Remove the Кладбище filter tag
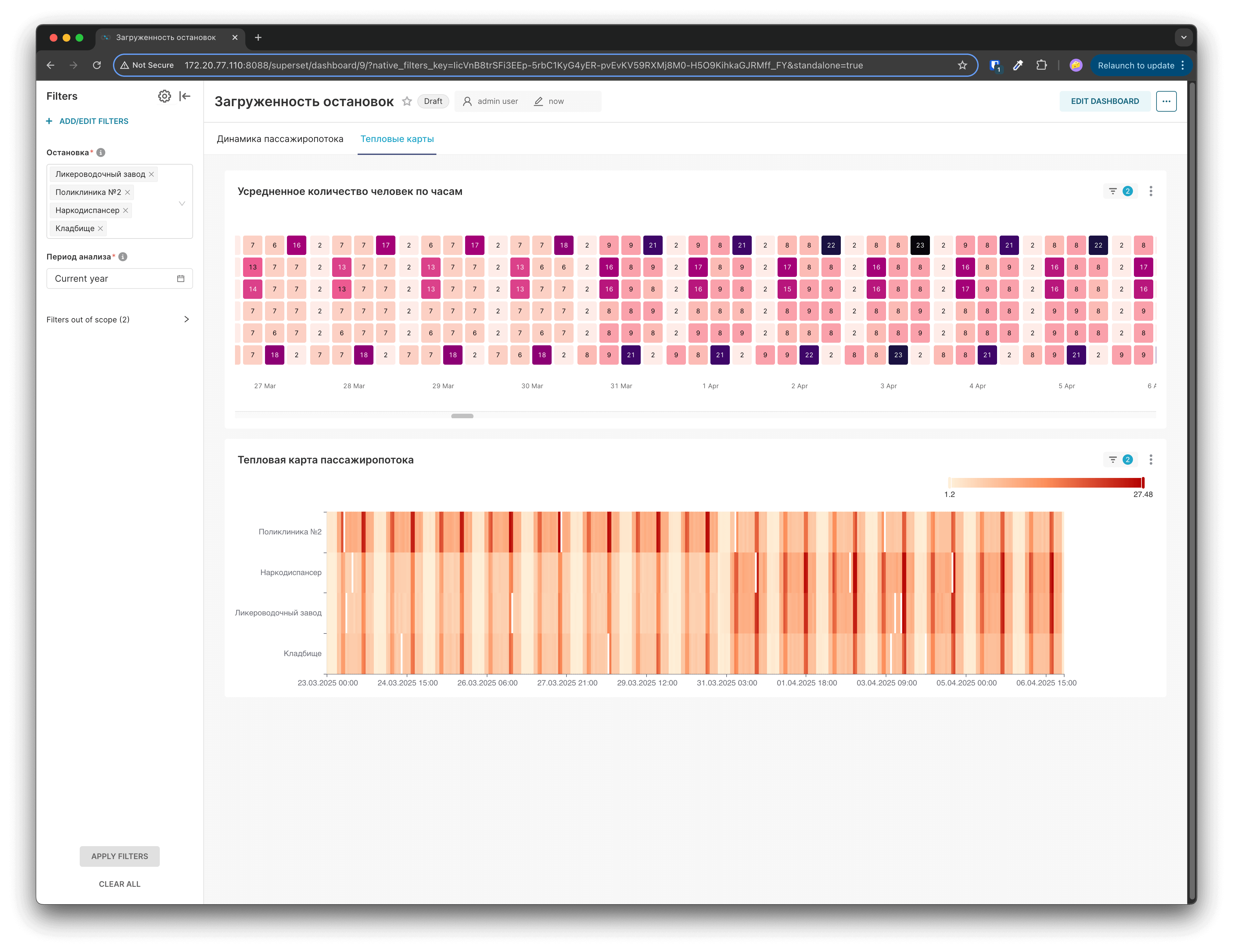The height and width of the screenshot is (952, 1233). coord(100,228)
